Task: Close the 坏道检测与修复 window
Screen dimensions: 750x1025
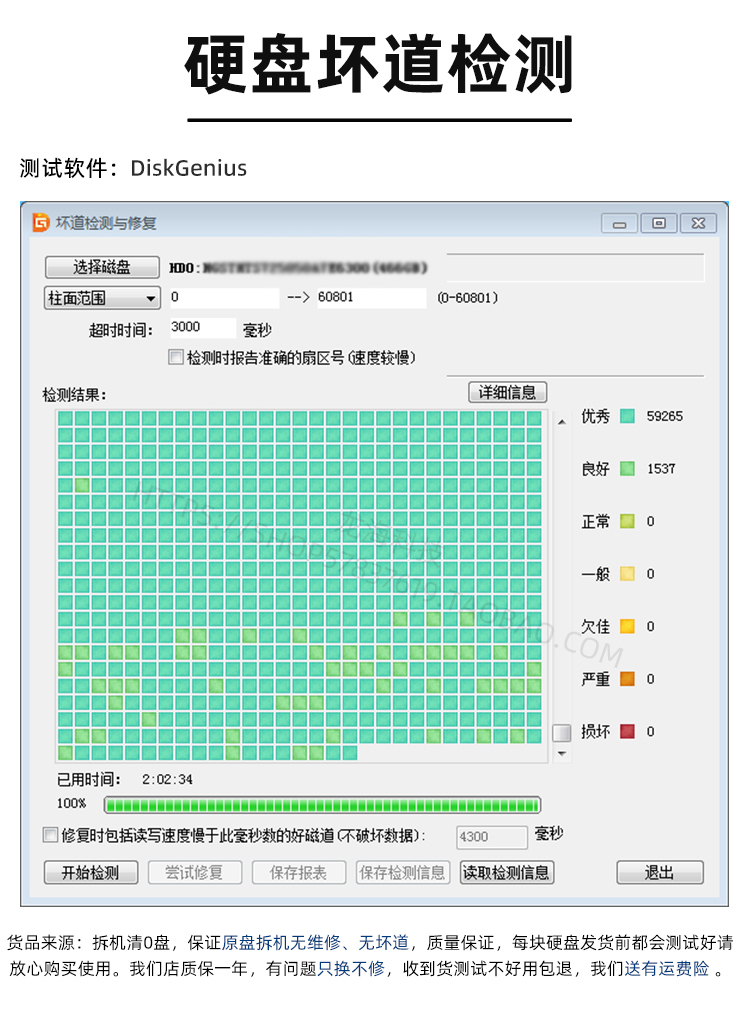Action: pos(698,224)
